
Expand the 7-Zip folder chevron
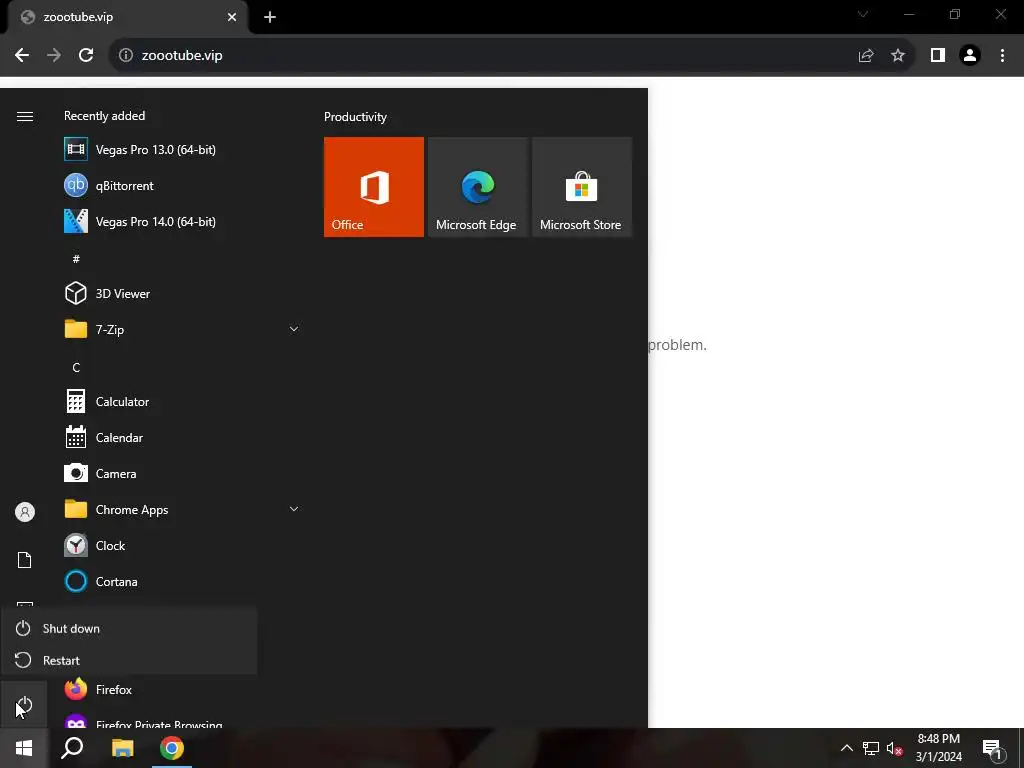coord(294,329)
